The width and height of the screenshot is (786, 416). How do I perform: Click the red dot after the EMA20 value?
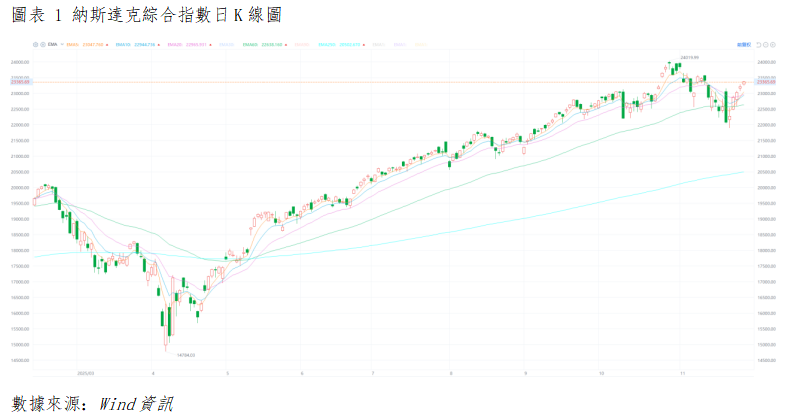tap(208, 45)
